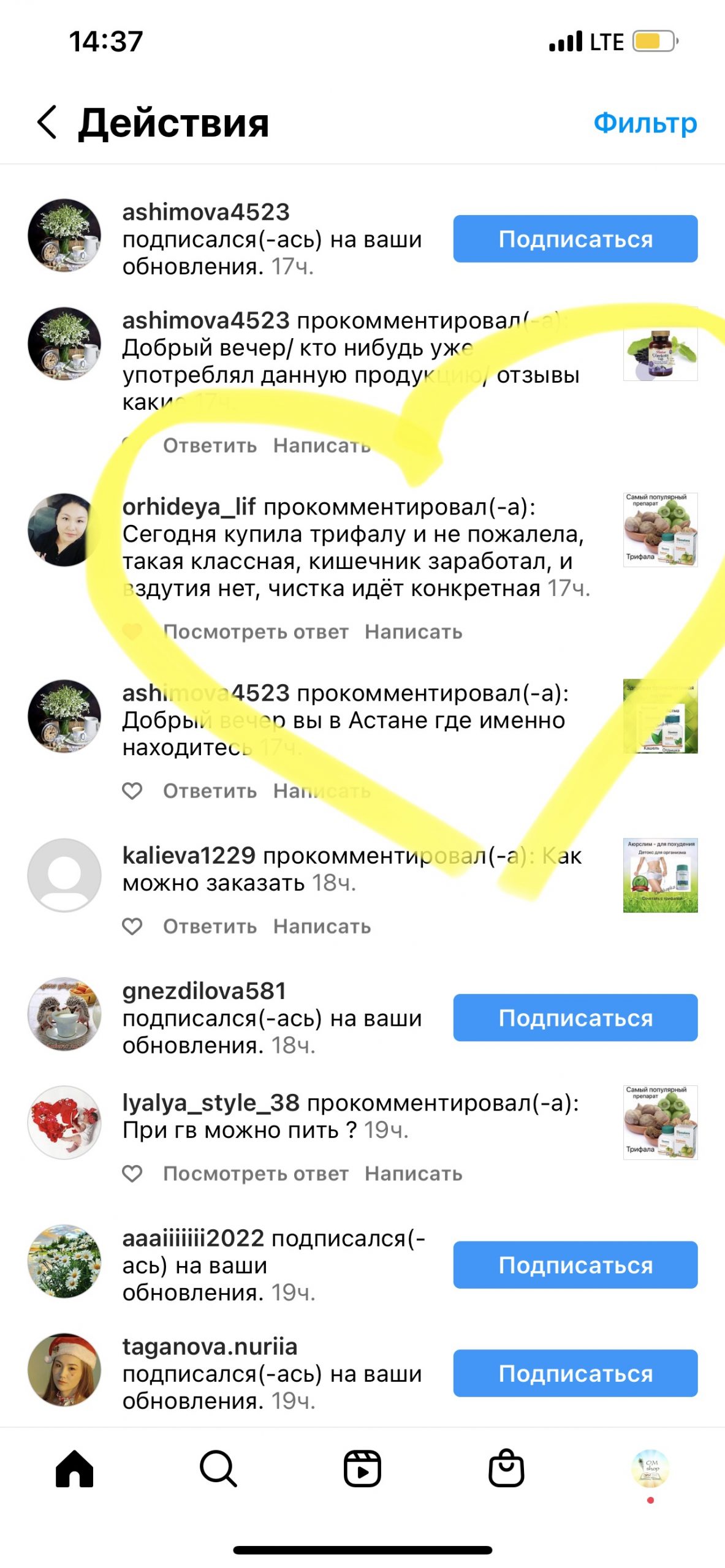This screenshot has height=1568, width=725.
Task: Like ashimova4523's Астана comment heart
Action: pos(132,791)
